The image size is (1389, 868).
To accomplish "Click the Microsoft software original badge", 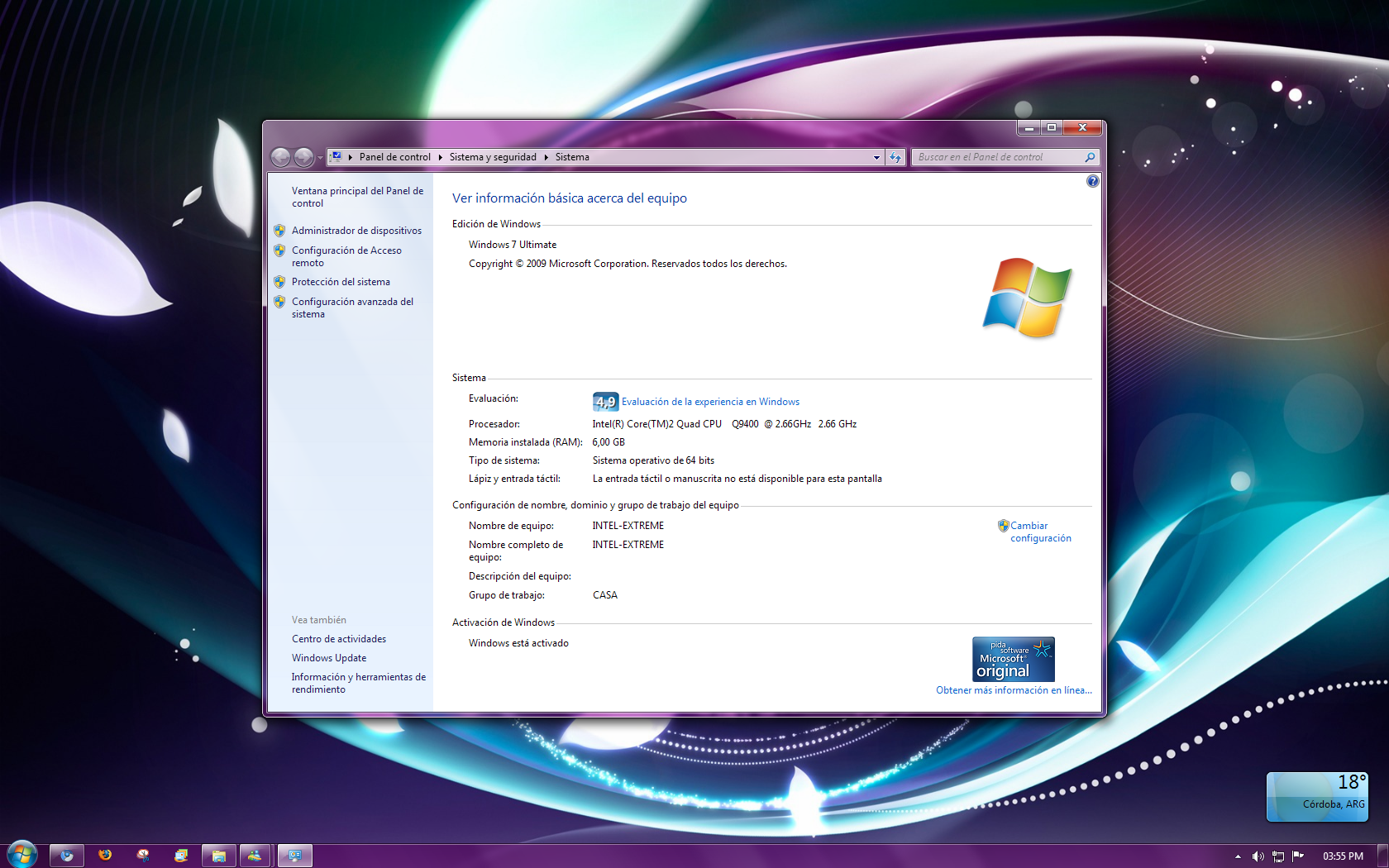I will (1013, 659).
